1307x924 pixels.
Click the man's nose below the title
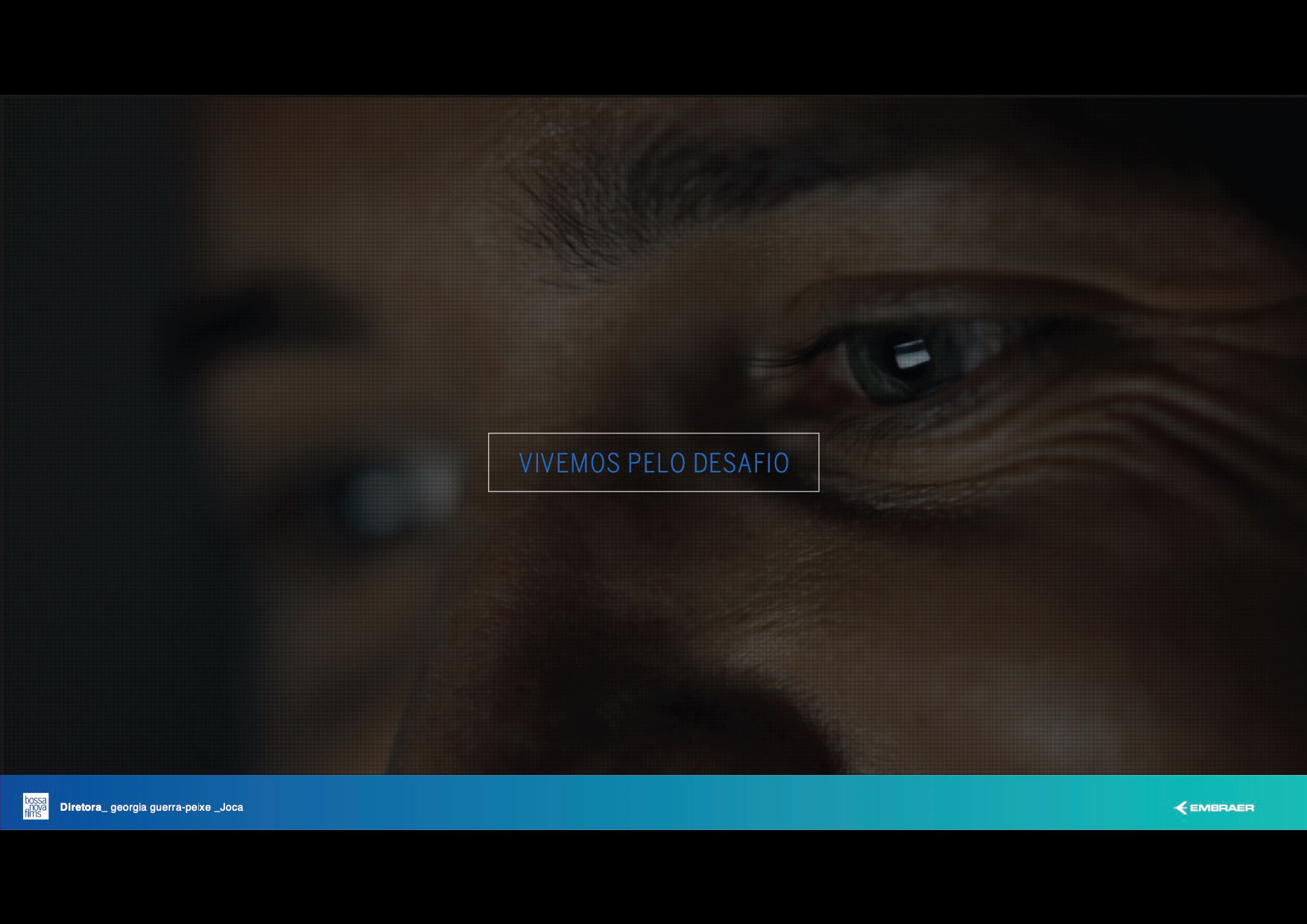point(633,671)
